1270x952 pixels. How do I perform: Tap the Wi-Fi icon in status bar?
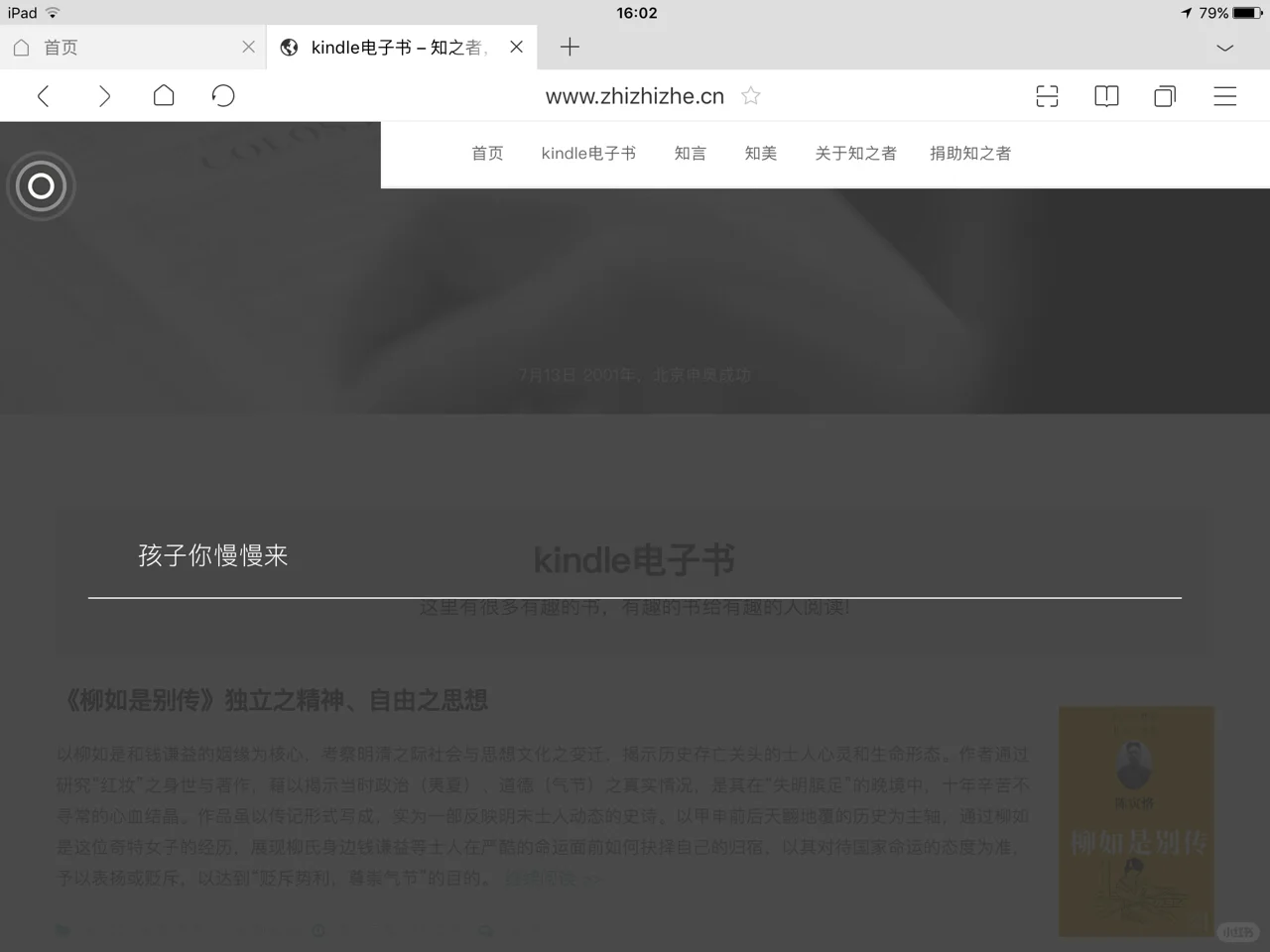pos(53,13)
